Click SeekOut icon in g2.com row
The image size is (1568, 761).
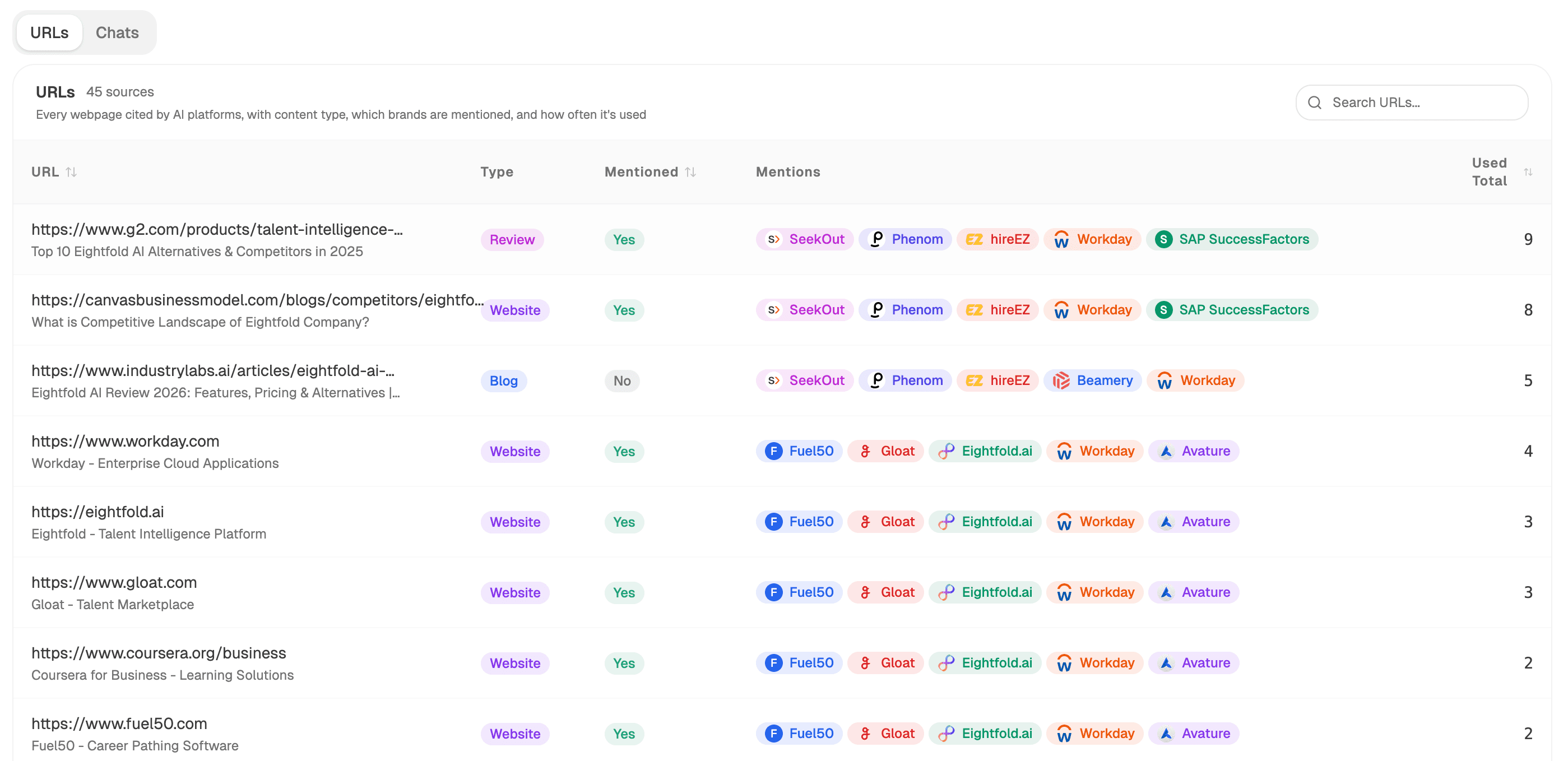click(x=773, y=239)
